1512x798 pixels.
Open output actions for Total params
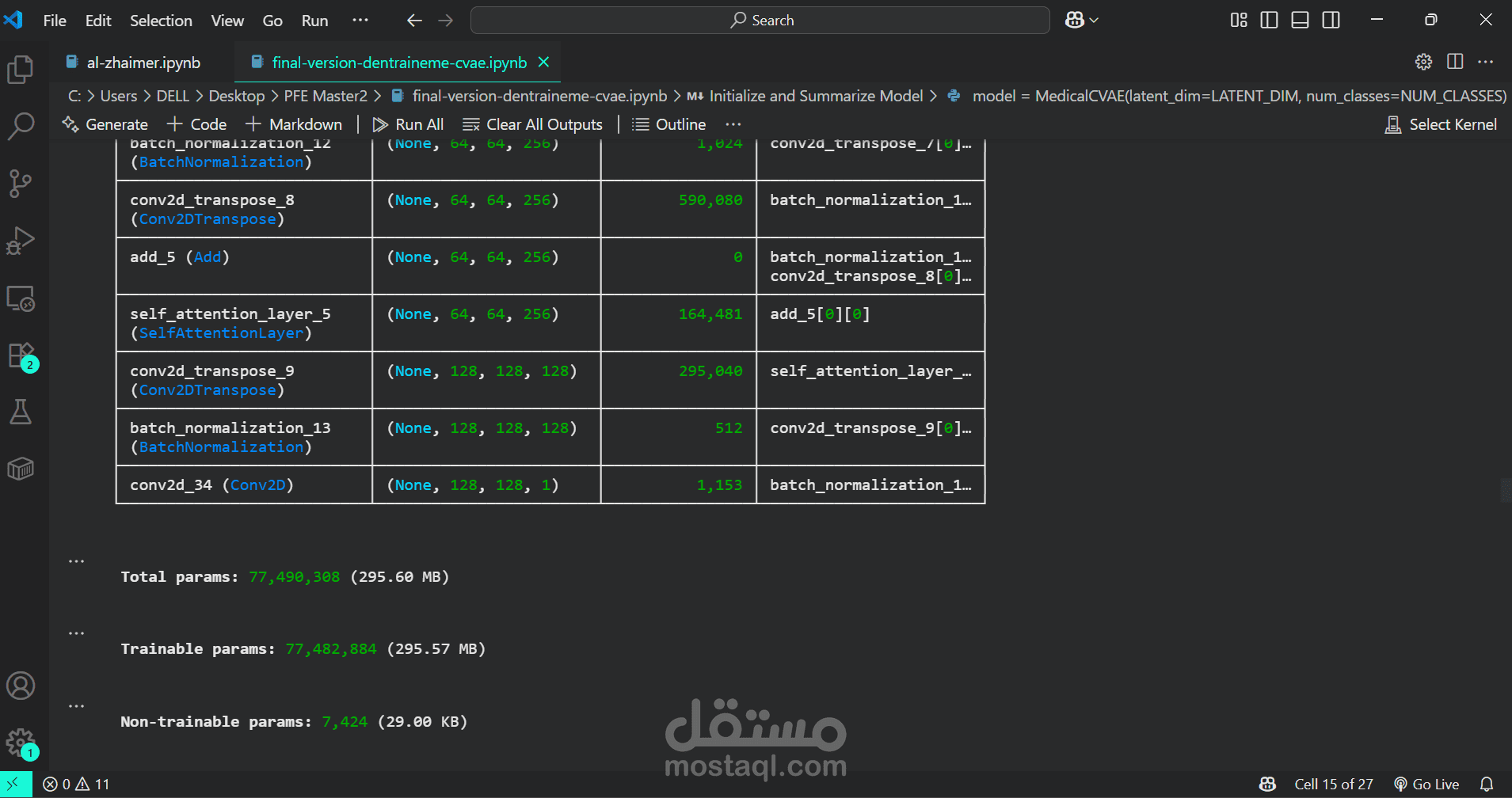pyautogui.click(x=76, y=560)
